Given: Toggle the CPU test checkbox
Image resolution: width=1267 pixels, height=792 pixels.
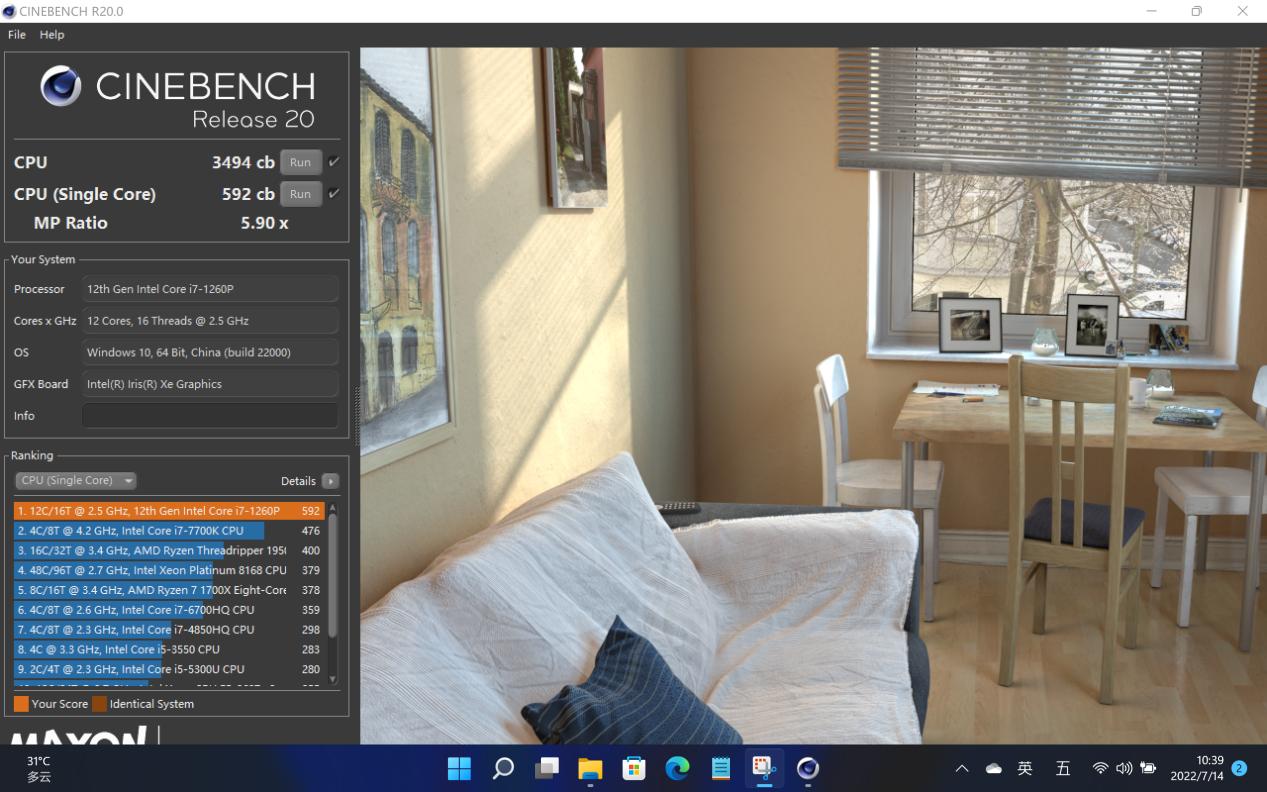Looking at the screenshot, I should coord(334,162).
